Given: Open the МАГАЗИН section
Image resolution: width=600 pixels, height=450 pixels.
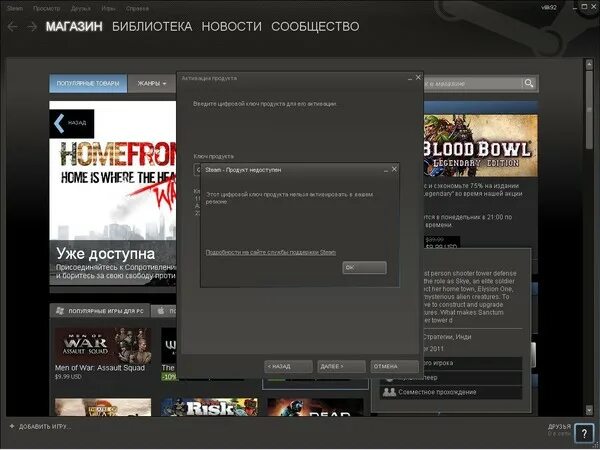Looking at the screenshot, I should 74,26.
